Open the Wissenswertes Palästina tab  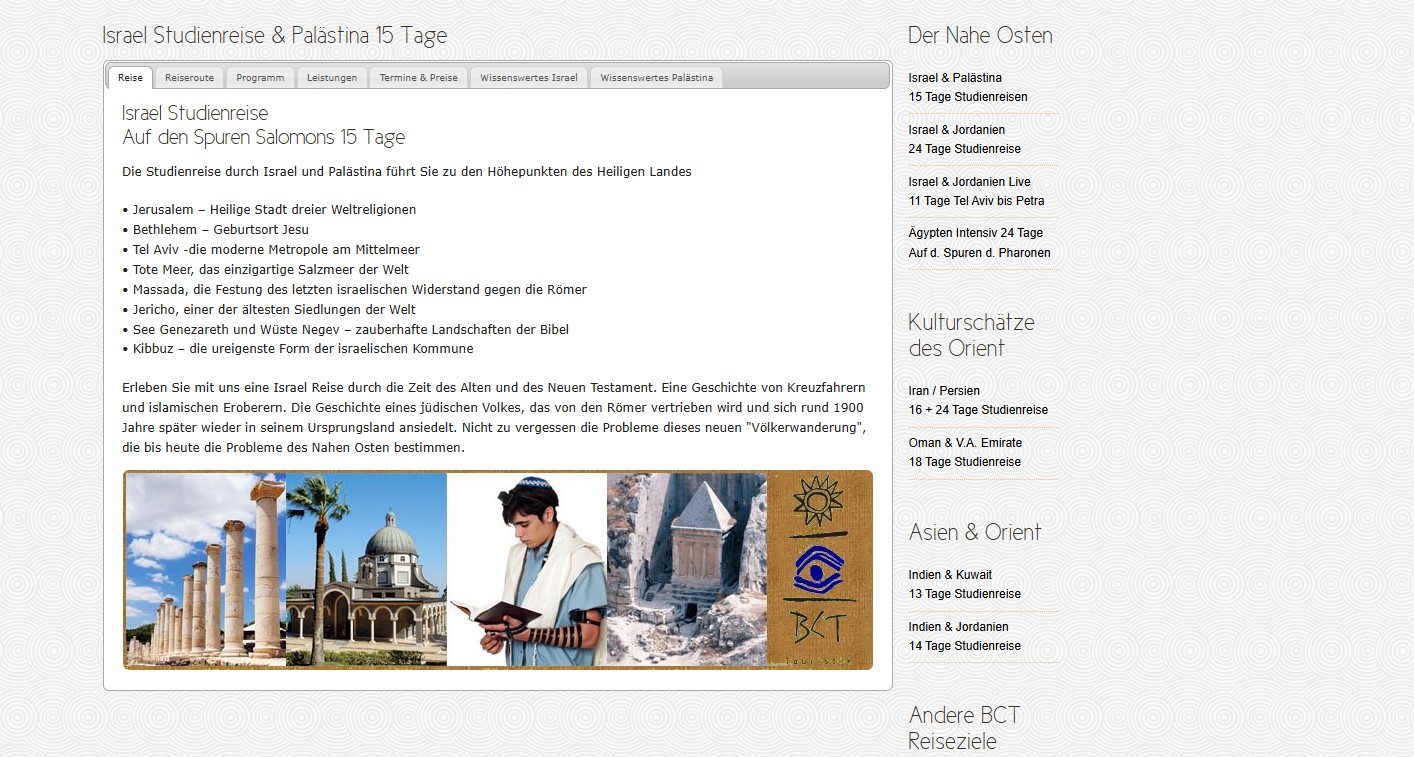[x=656, y=78]
